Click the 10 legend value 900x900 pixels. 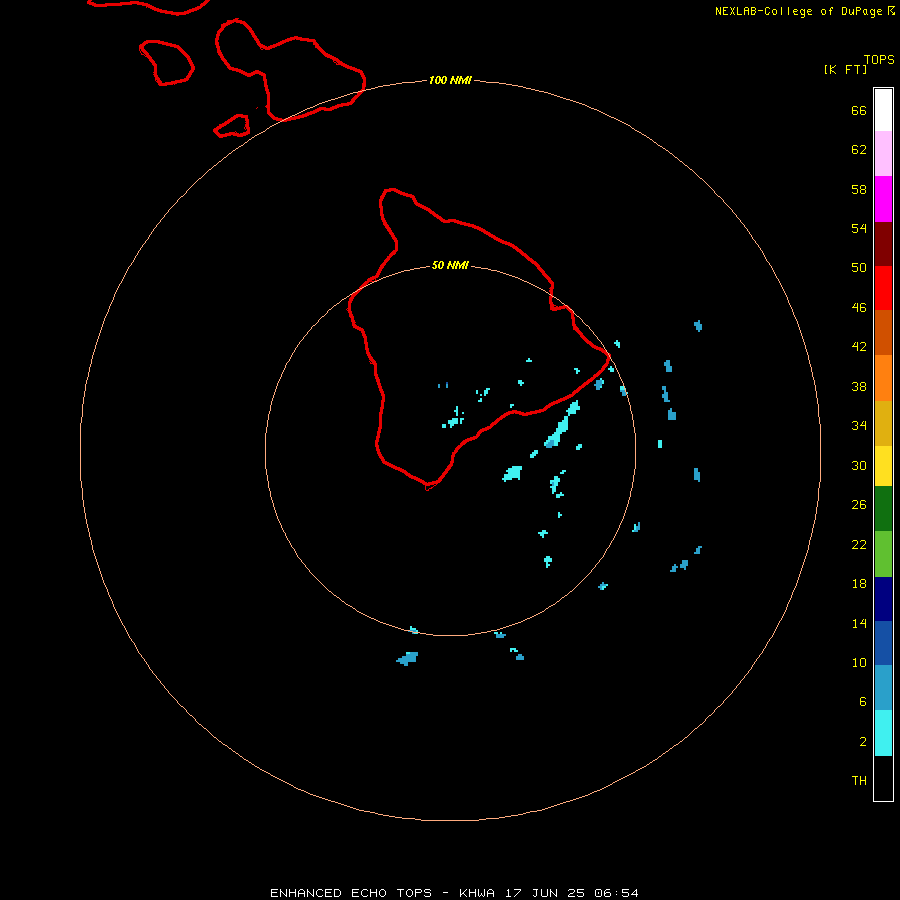click(x=859, y=663)
